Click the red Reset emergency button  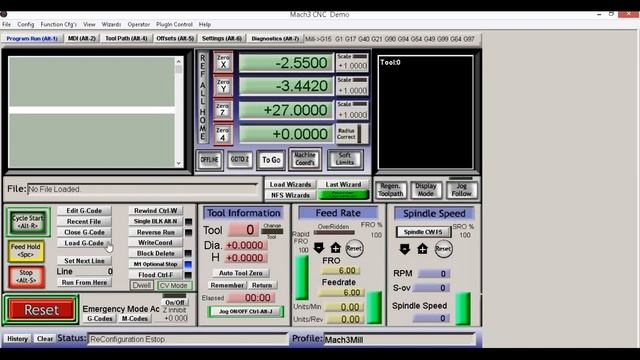pyautogui.click(x=41, y=310)
